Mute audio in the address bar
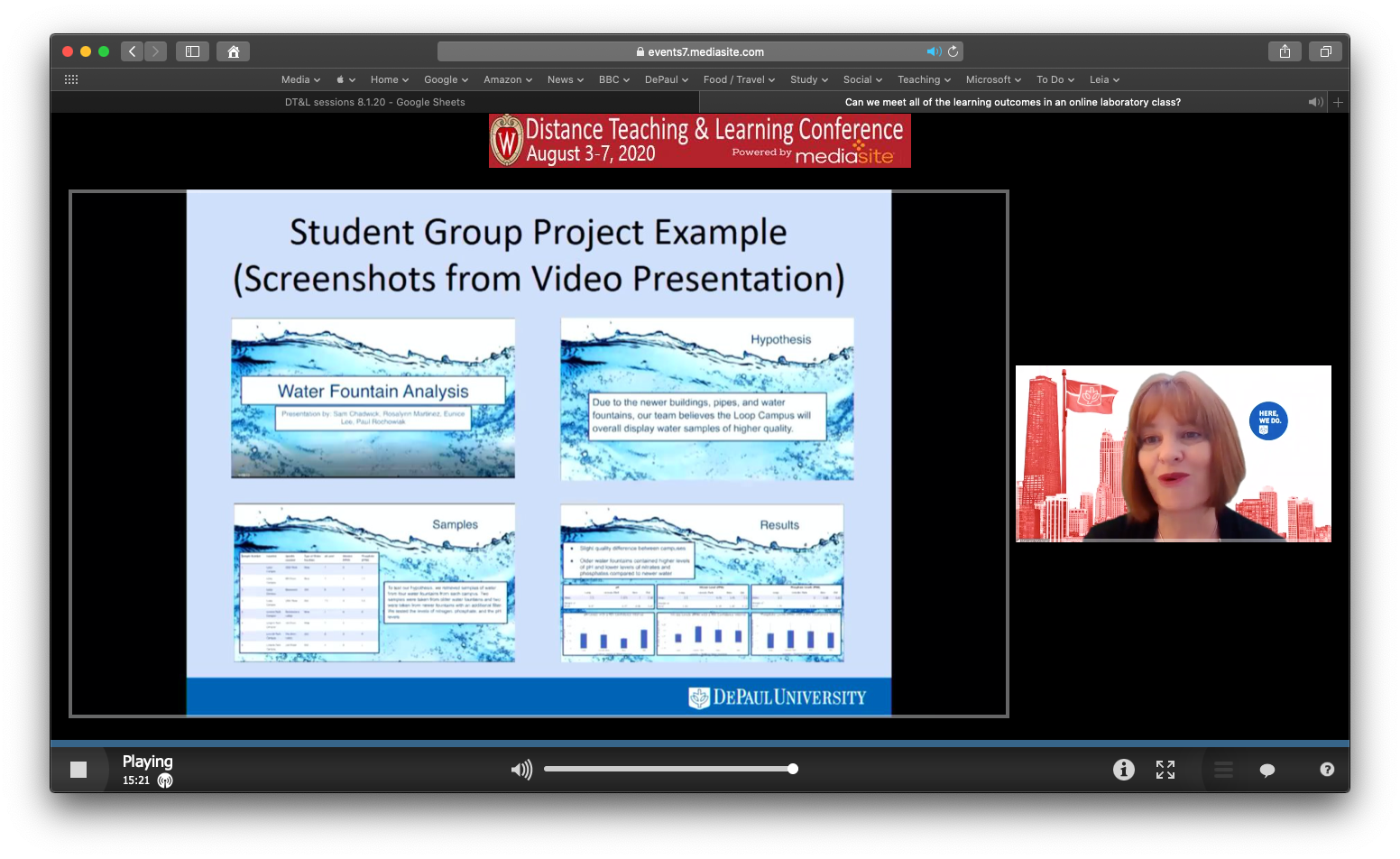 click(x=934, y=51)
